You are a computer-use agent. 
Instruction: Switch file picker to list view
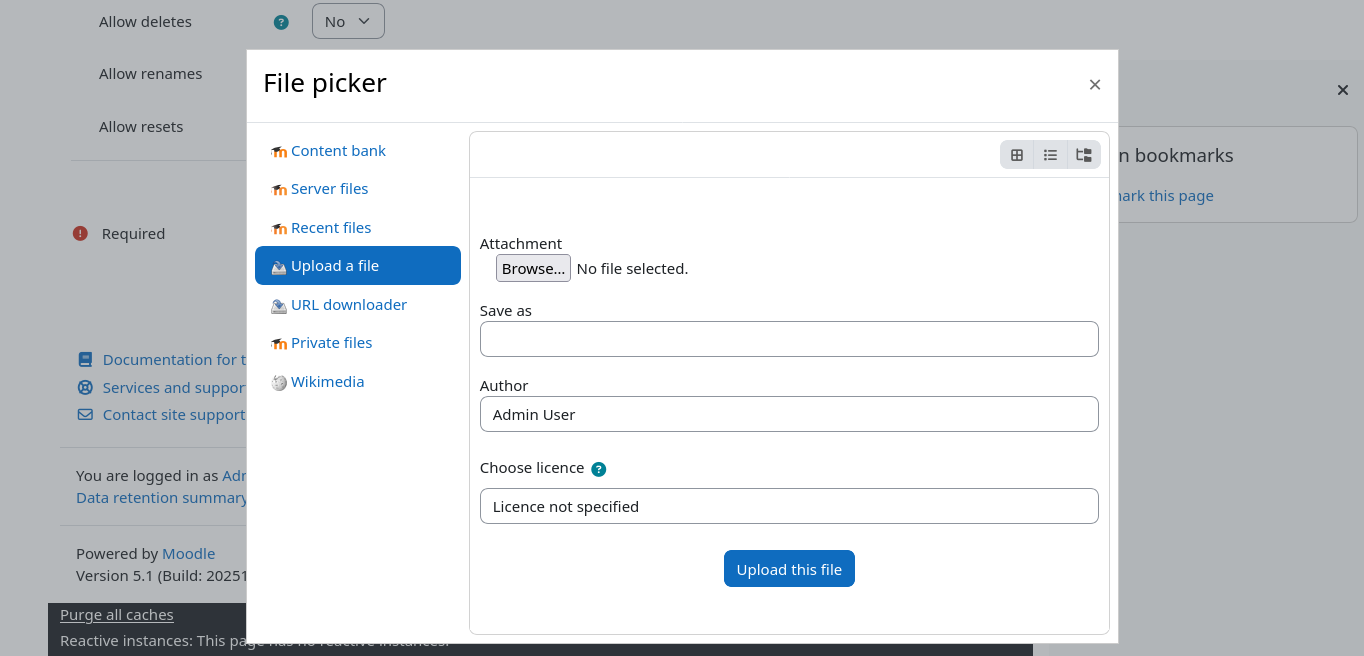point(1050,155)
